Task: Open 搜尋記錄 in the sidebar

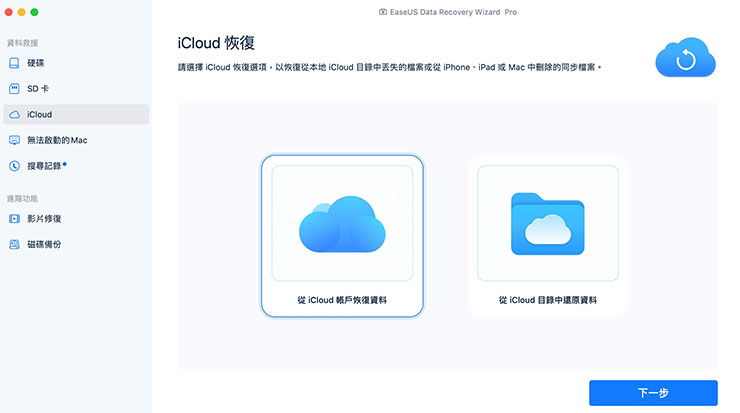Action: 76,166
